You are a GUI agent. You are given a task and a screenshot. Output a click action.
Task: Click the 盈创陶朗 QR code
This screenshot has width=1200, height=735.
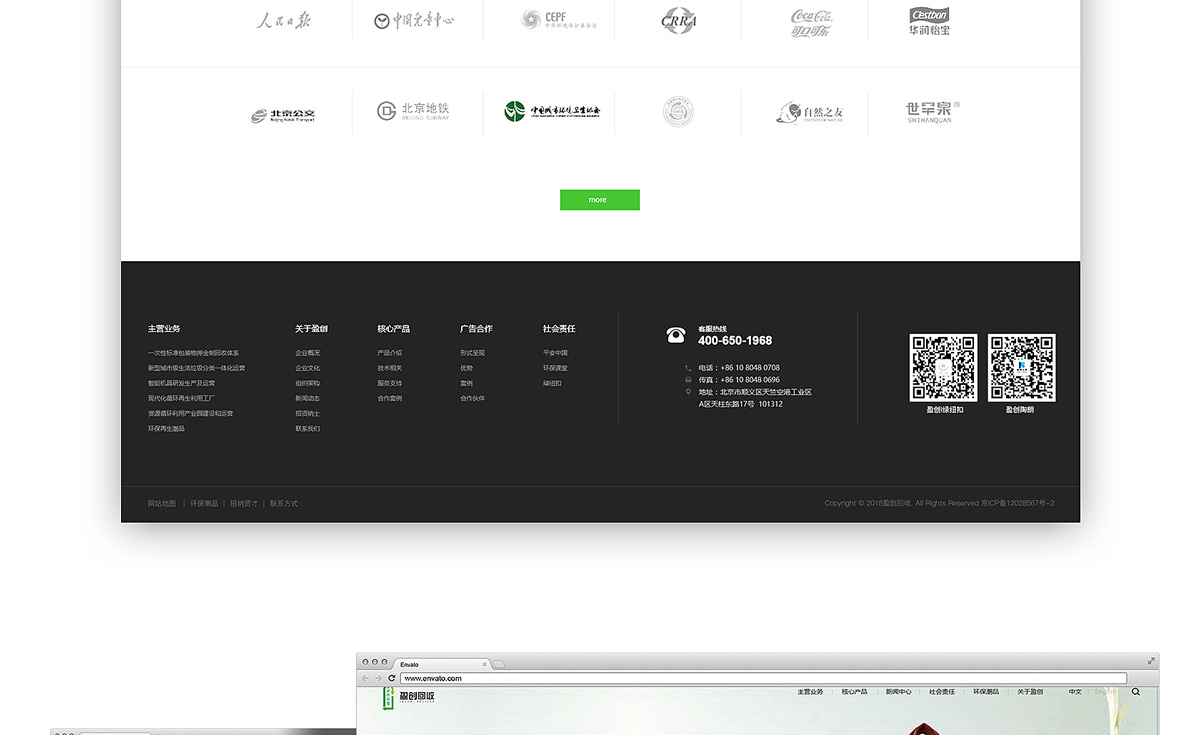1022,368
